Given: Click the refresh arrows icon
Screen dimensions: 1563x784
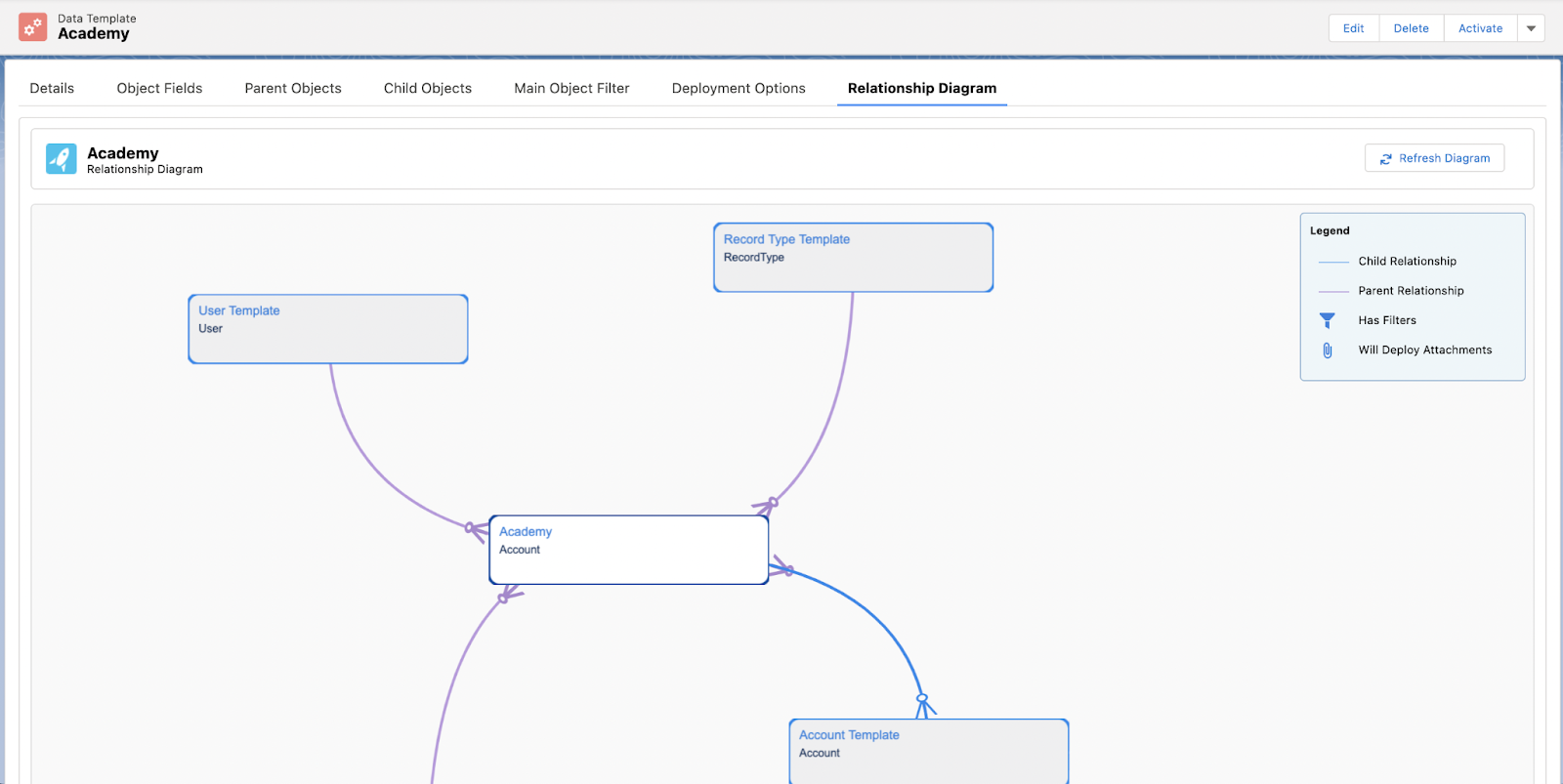Looking at the screenshot, I should tap(1385, 159).
